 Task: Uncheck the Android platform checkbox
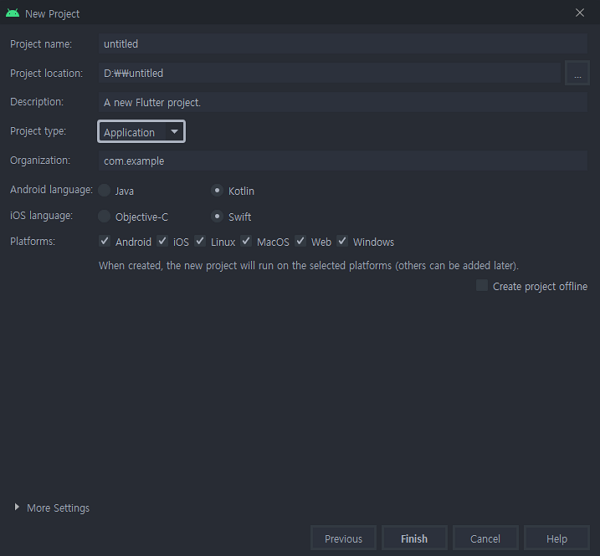104,241
